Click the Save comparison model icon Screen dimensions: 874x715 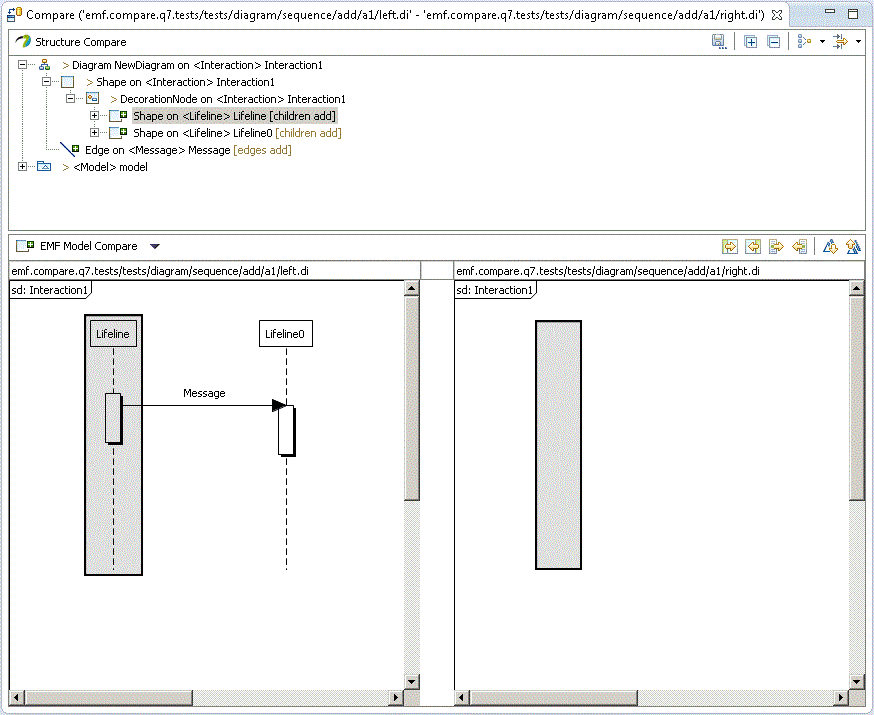coord(718,41)
